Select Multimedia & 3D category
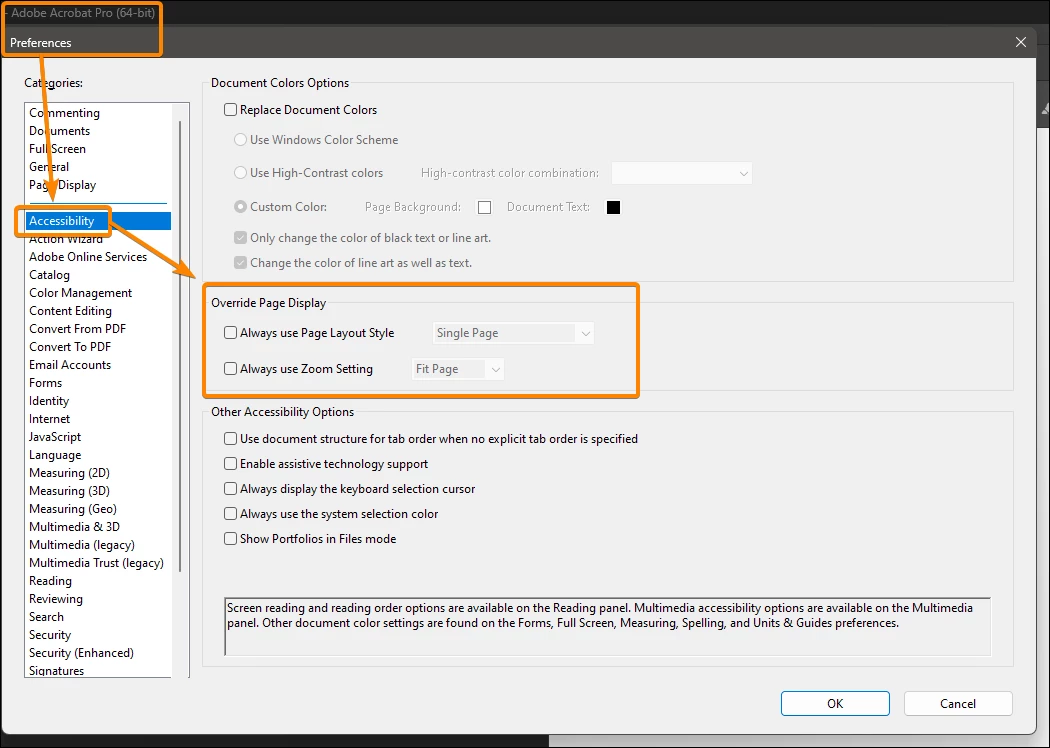This screenshot has height=748, width=1050. coord(74,527)
